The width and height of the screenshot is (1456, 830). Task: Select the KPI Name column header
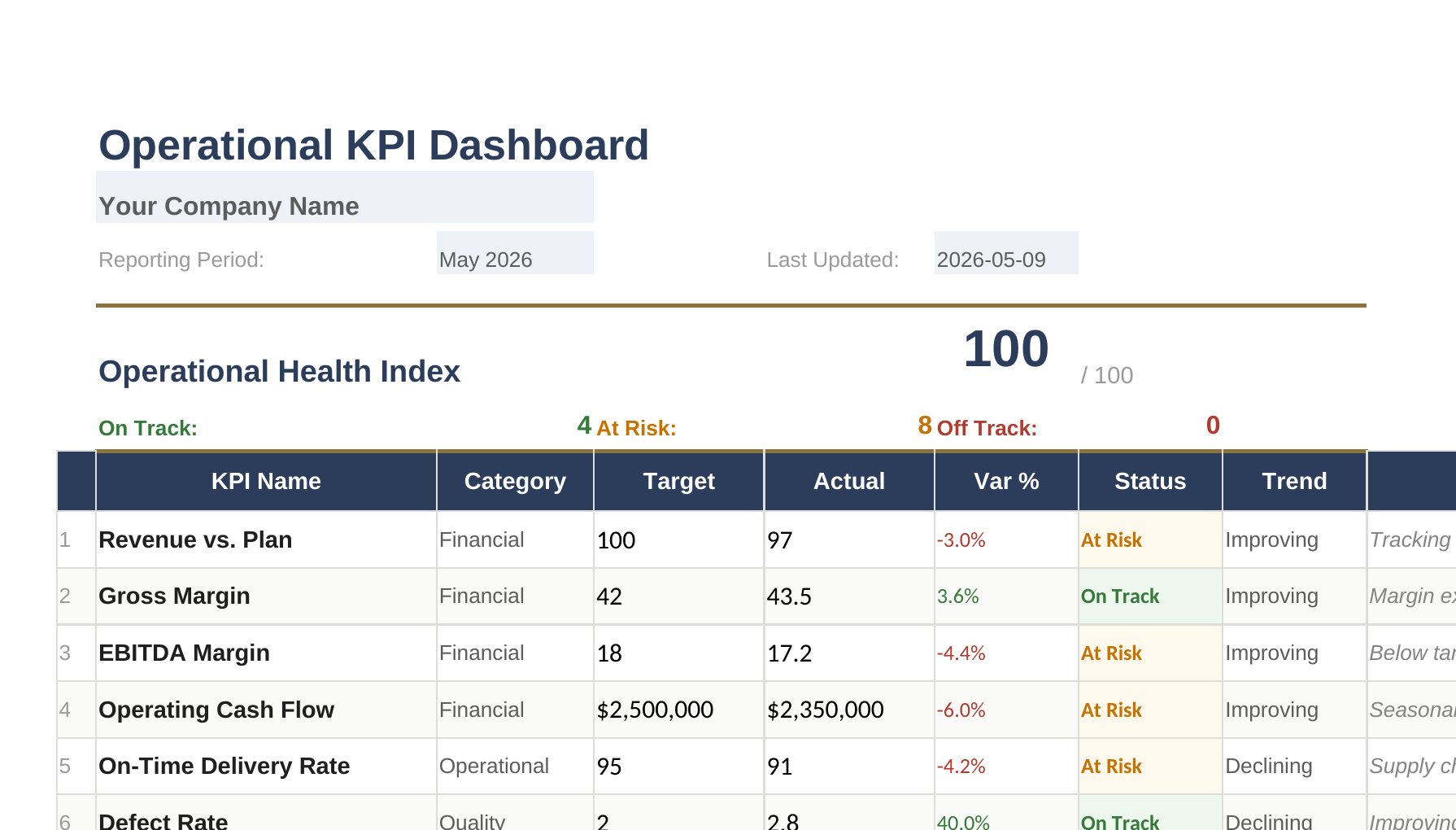point(266,481)
